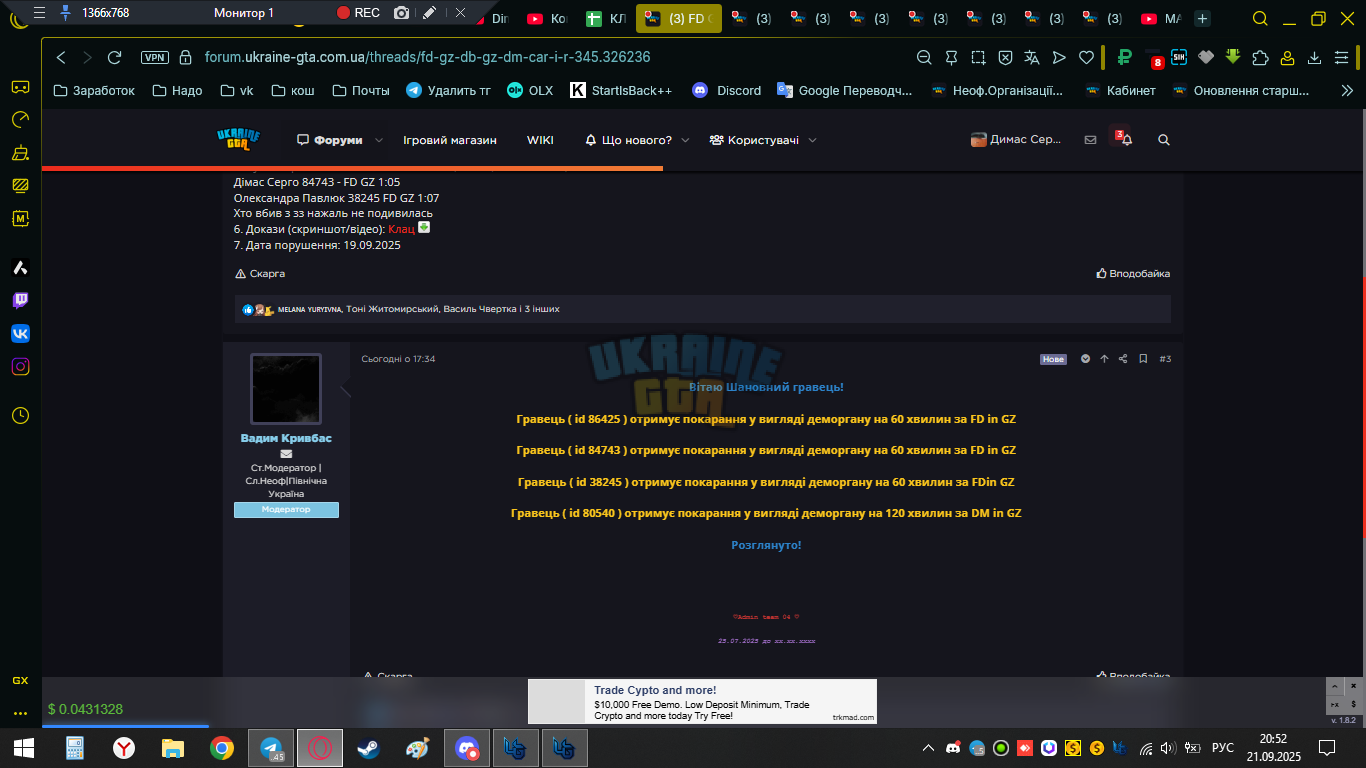Expand the 'Користувачі' dropdown arrow

tap(812, 140)
